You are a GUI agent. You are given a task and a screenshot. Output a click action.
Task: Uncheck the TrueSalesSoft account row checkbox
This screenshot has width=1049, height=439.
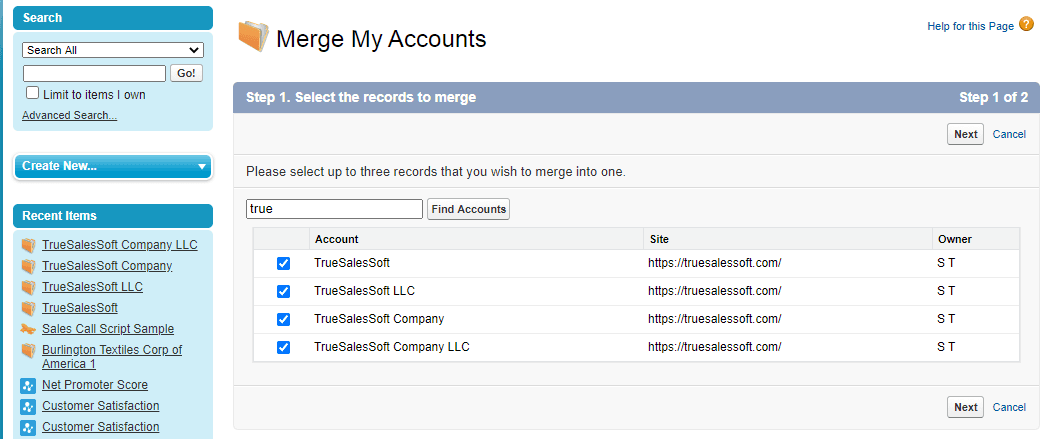click(284, 264)
